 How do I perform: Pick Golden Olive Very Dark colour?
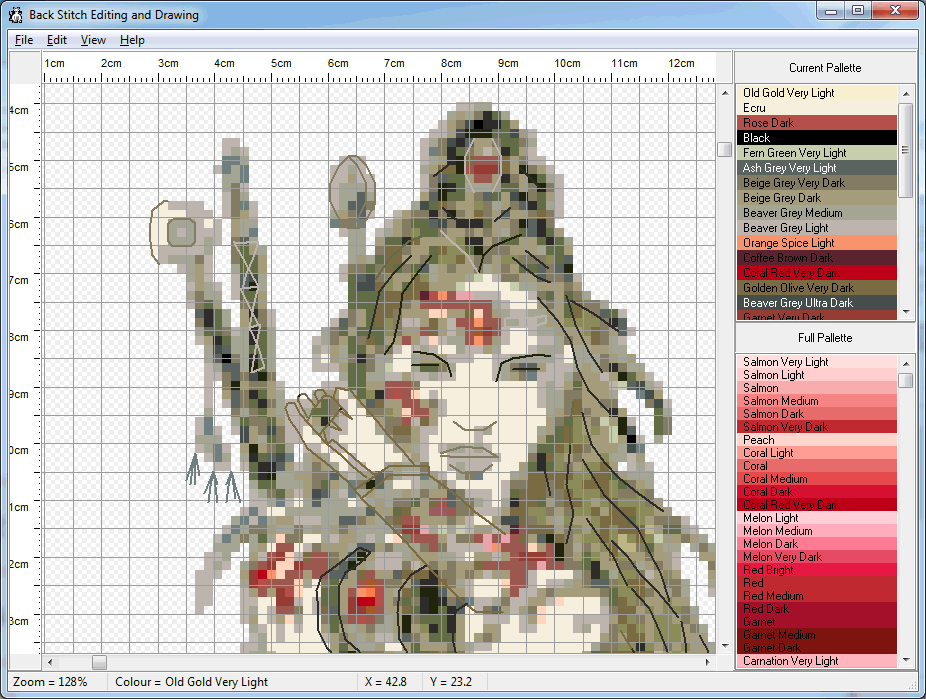(817, 288)
